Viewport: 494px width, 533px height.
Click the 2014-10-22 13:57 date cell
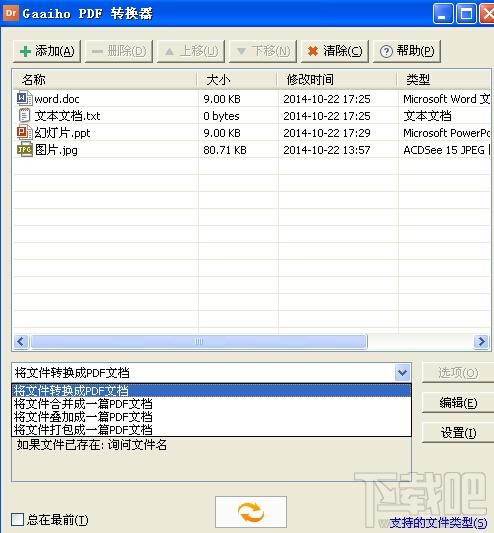327,150
